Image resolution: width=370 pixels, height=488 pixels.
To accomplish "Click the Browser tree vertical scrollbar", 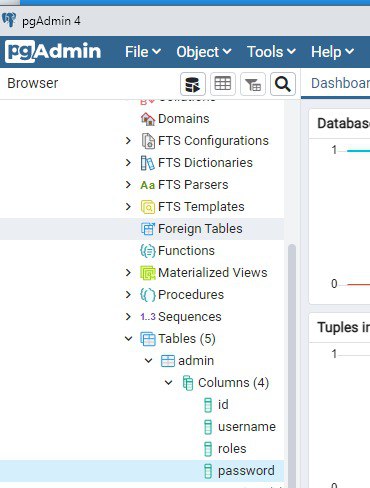I will pyautogui.click(x=292, y=365).
